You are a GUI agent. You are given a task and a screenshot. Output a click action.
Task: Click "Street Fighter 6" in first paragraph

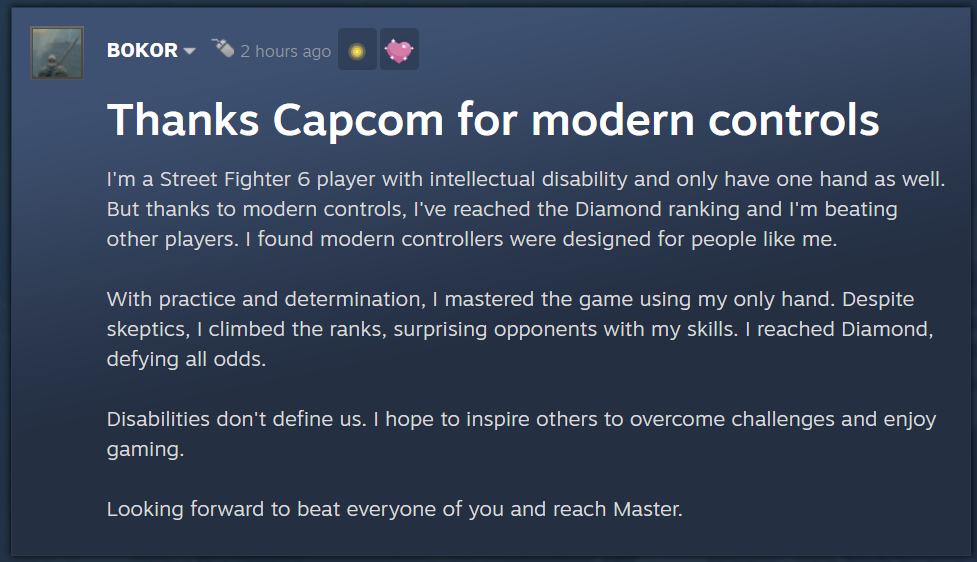click(235, 179)
